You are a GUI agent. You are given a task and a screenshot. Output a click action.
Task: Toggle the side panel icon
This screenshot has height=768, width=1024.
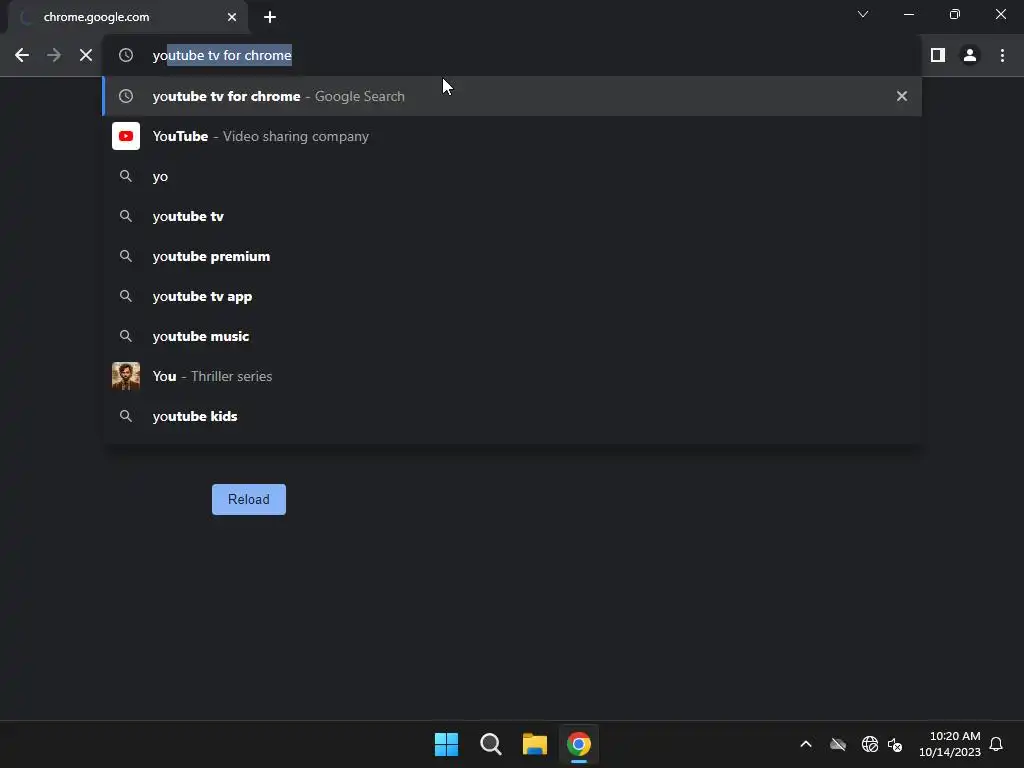tap(938, 56)
